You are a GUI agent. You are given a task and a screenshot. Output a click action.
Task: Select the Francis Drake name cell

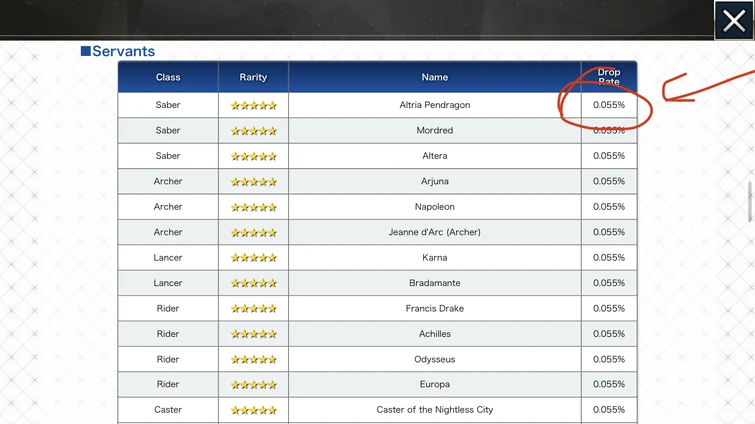coord(435,308)
